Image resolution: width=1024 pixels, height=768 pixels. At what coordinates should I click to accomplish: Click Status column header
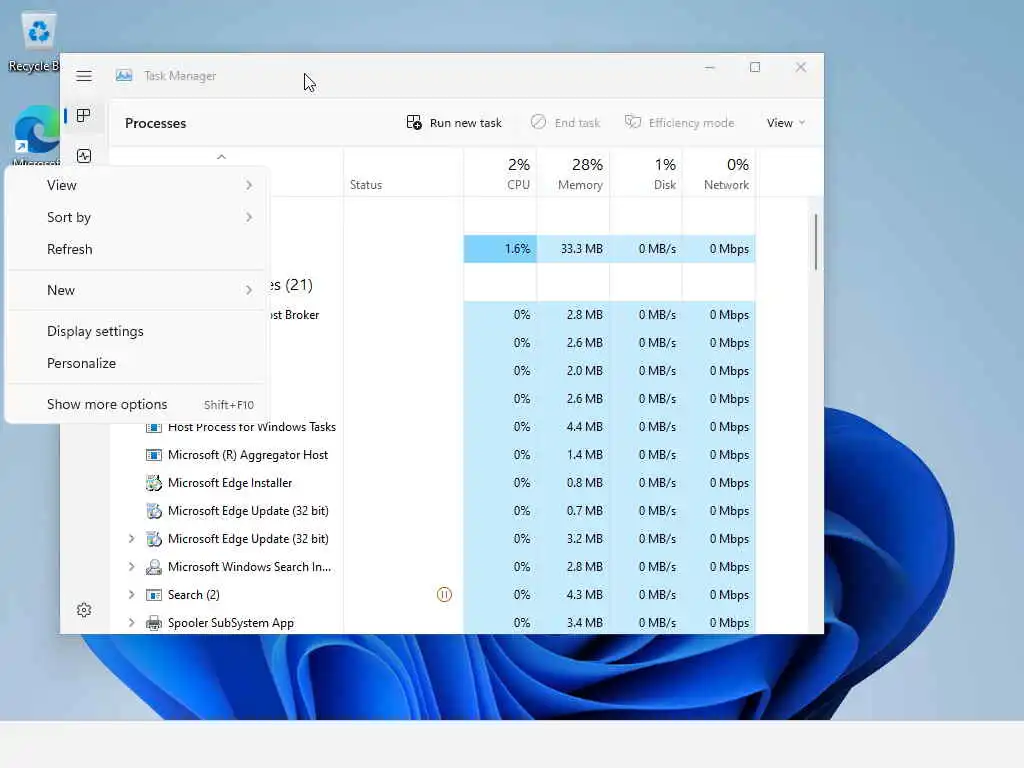point(404,173)
